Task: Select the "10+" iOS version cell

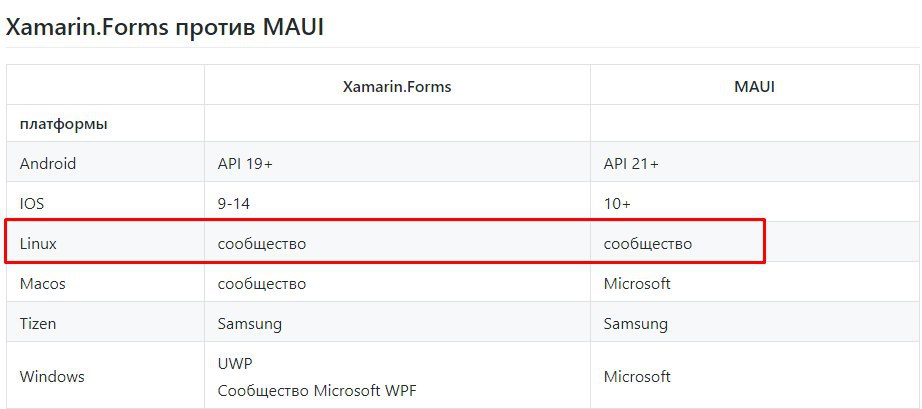Action: click(x=617, y=204)
